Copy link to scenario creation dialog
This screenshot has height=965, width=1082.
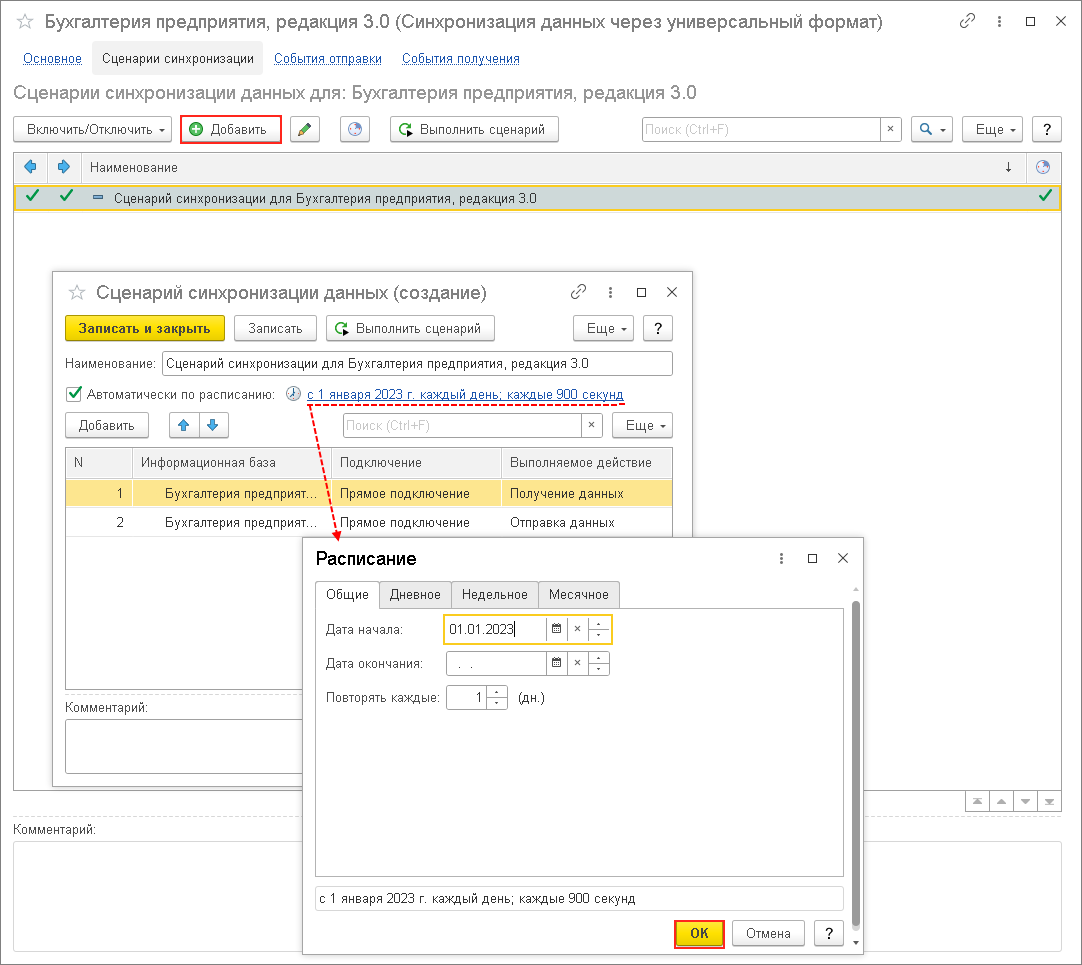tap(578, 293)
